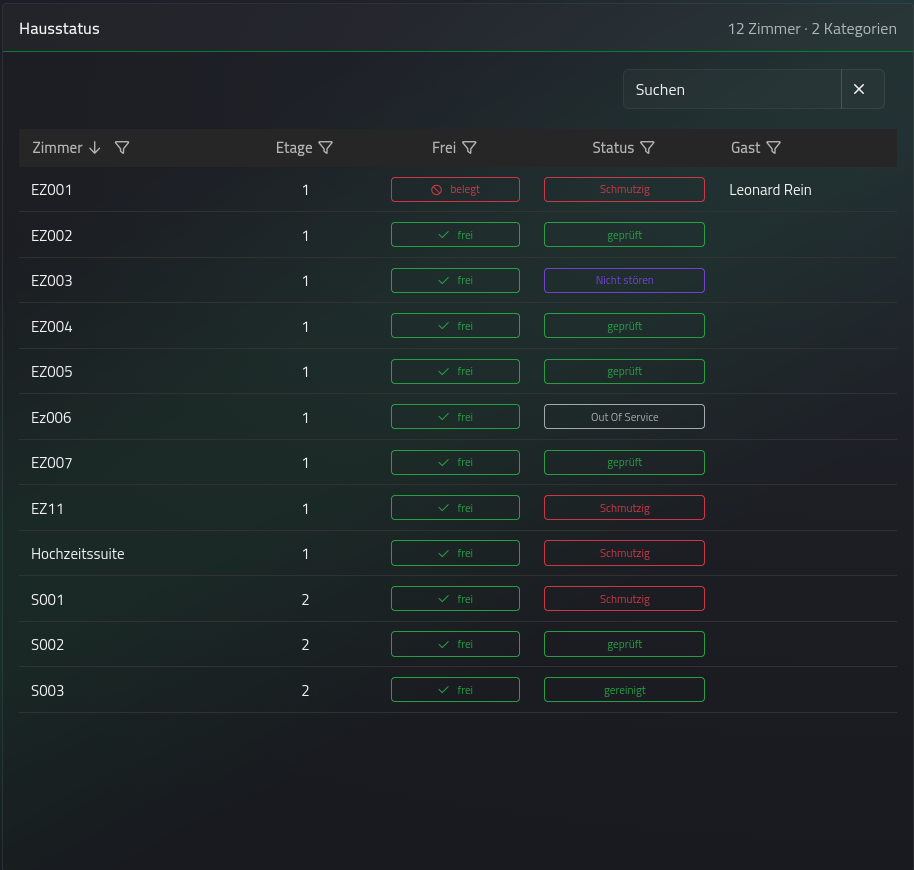Click the frei badge for Hochzeitssuite
914x870 pixels.
pos(455,553)
